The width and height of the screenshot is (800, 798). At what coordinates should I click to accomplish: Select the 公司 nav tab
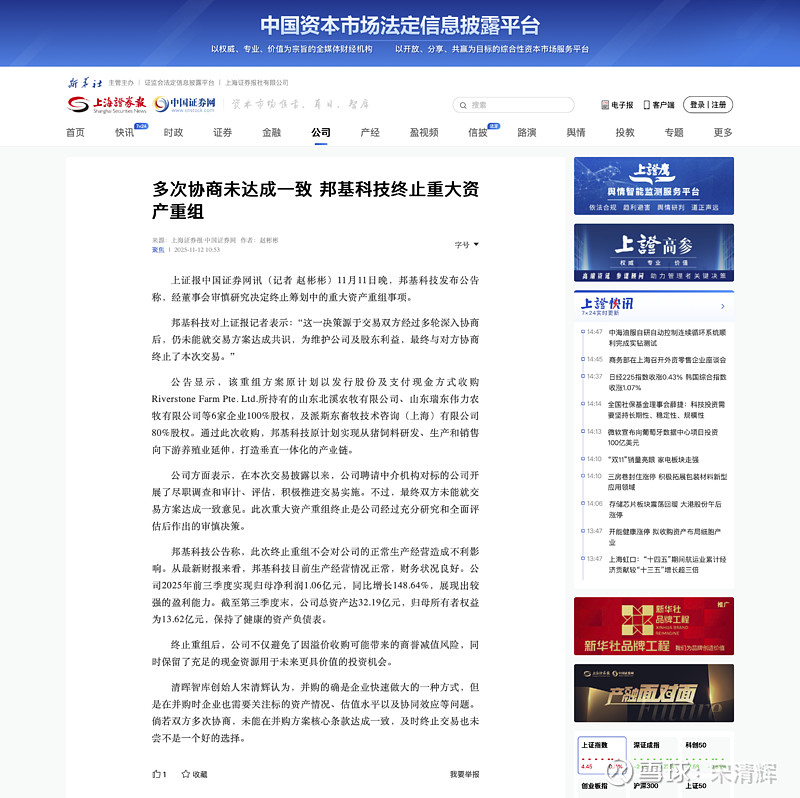321,132
